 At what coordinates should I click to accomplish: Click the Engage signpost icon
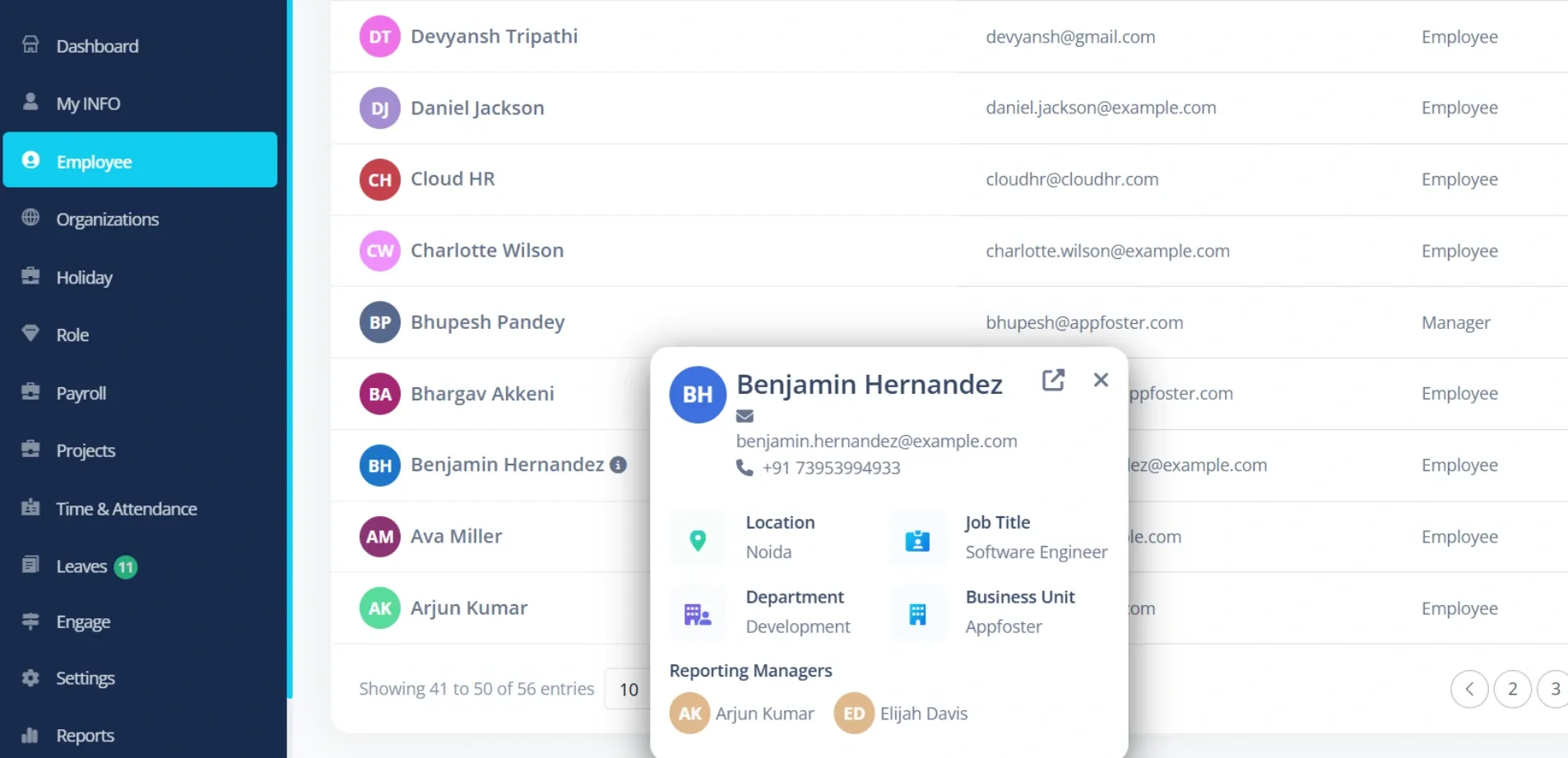[30, 621]
